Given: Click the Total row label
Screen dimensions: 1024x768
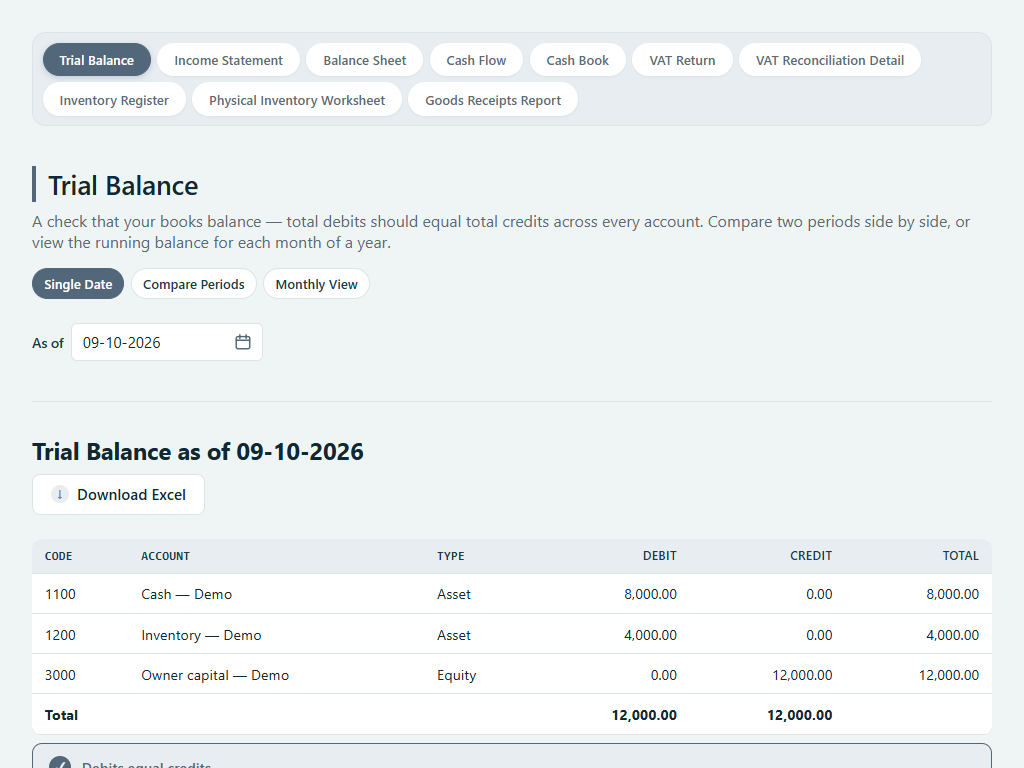Looking at the screenshot, I should click(61, 715).
